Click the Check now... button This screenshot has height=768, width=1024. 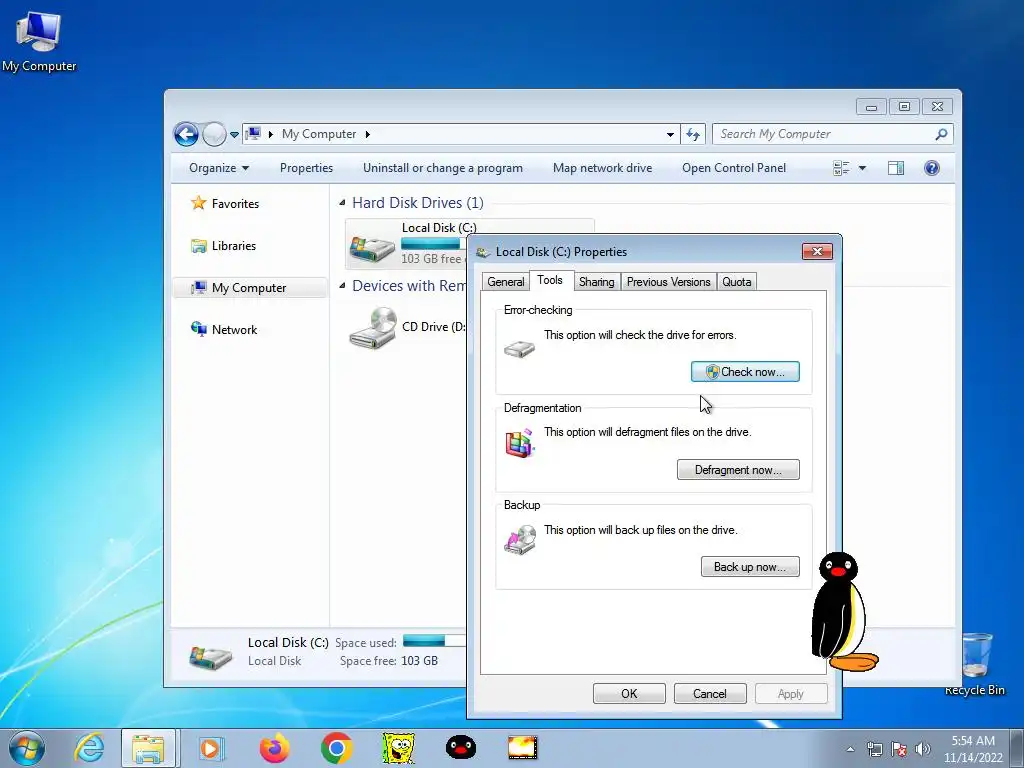[x=745, y=372]
